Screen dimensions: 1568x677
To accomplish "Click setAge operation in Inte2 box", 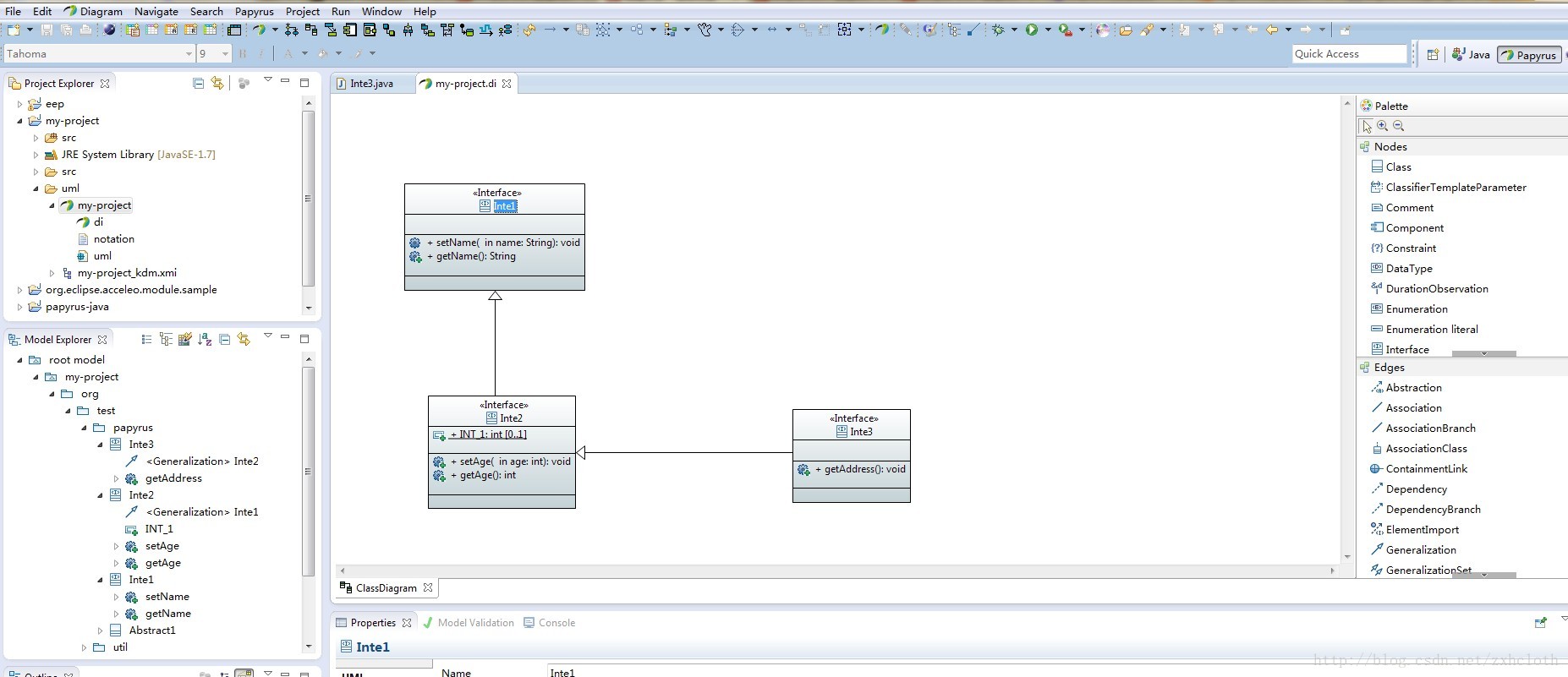I will 502,461.
